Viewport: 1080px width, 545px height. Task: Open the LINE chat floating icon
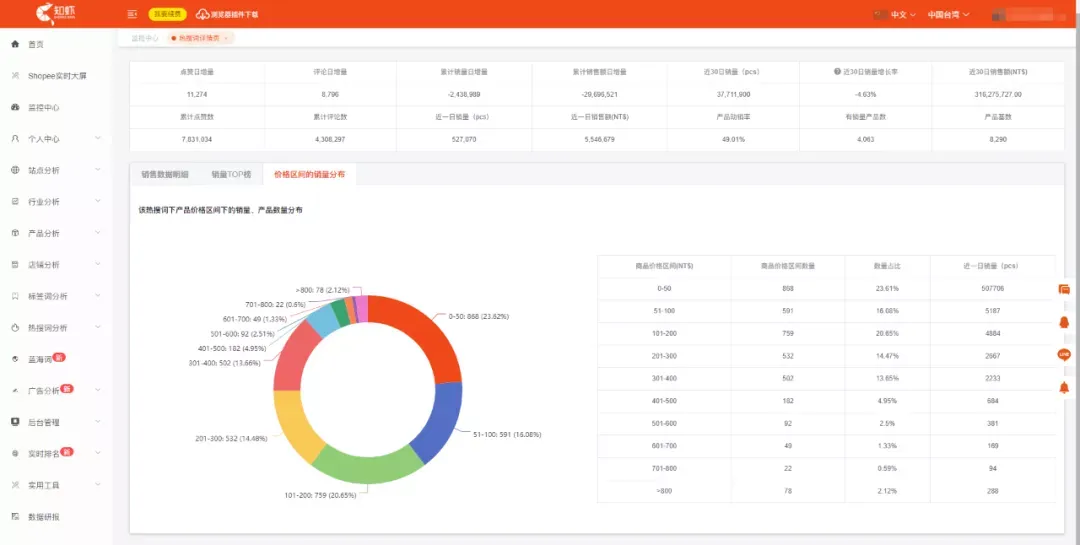click(x=1064, y=354)
